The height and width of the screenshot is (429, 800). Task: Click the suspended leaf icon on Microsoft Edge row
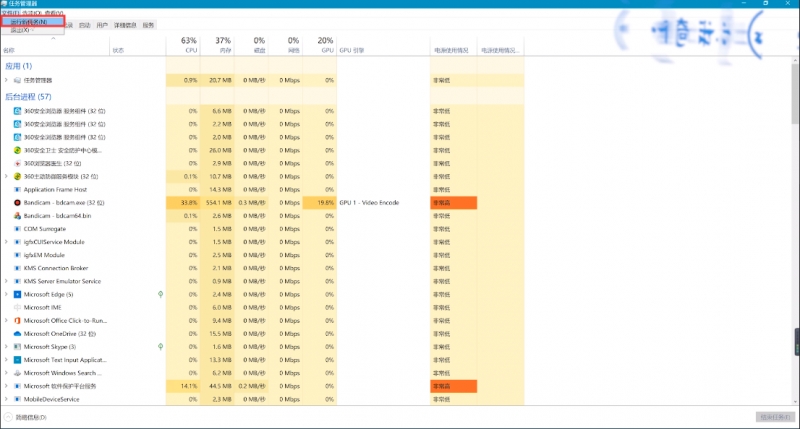pos(160,294)
